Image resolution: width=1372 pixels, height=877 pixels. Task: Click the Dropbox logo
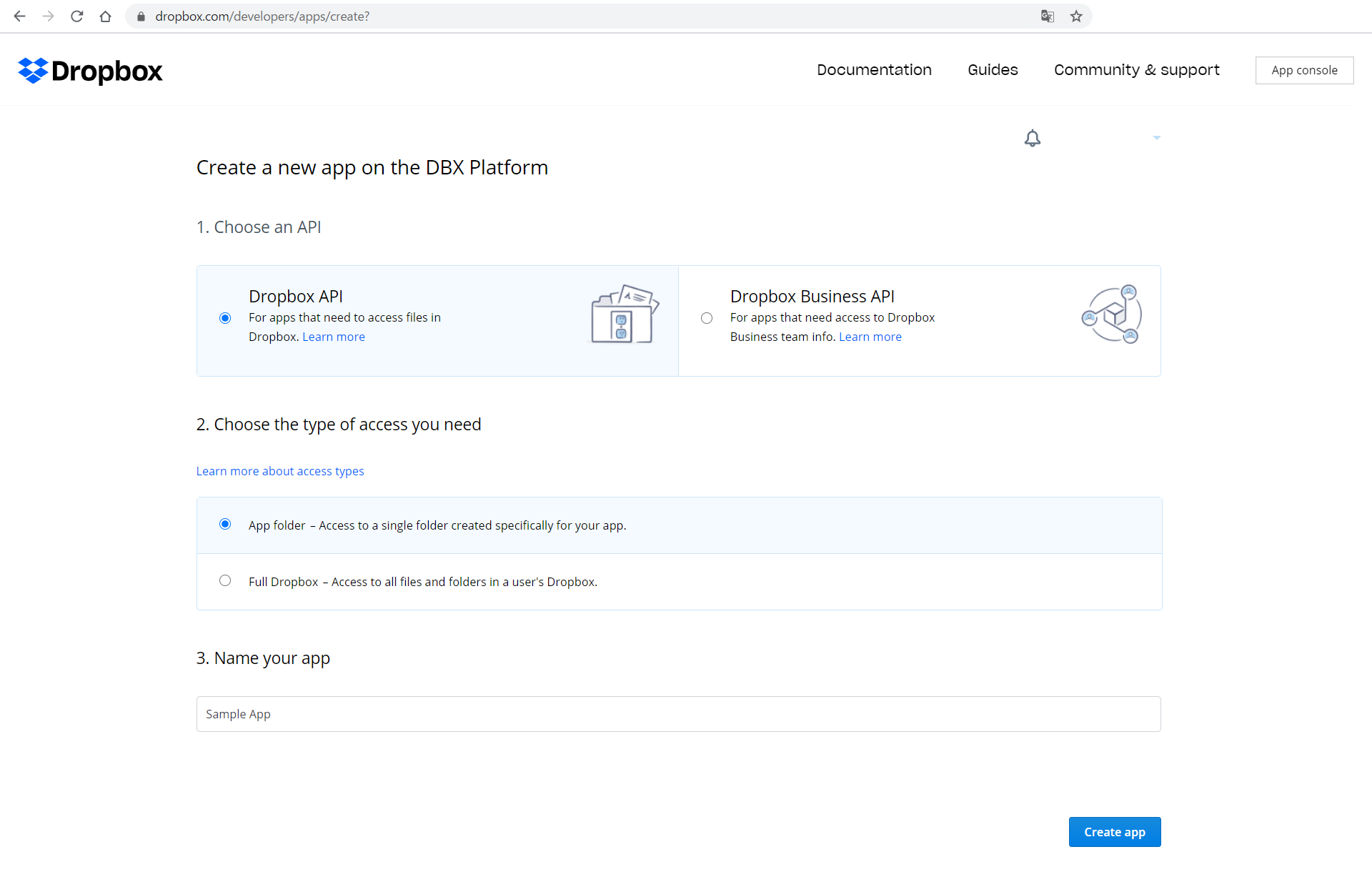pos(89,71)
